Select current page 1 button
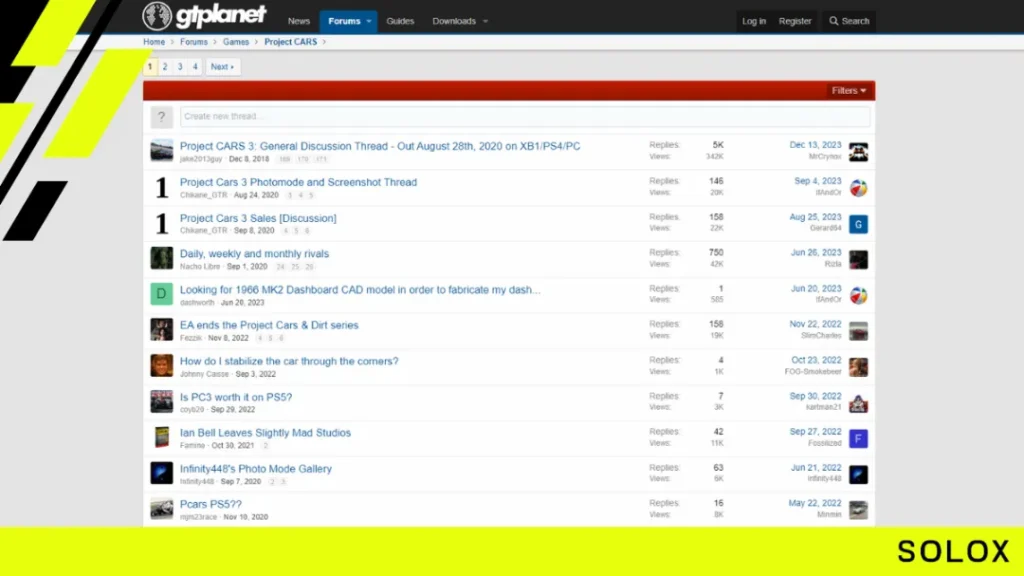The width and height of the screenshot is (1024, 576). [150, 67]
